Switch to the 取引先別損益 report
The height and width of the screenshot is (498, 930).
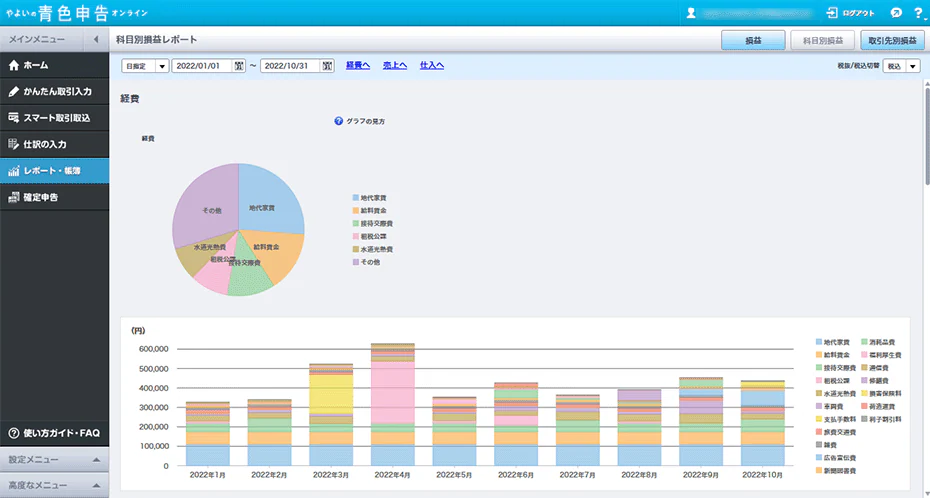(x=893, y=40)
